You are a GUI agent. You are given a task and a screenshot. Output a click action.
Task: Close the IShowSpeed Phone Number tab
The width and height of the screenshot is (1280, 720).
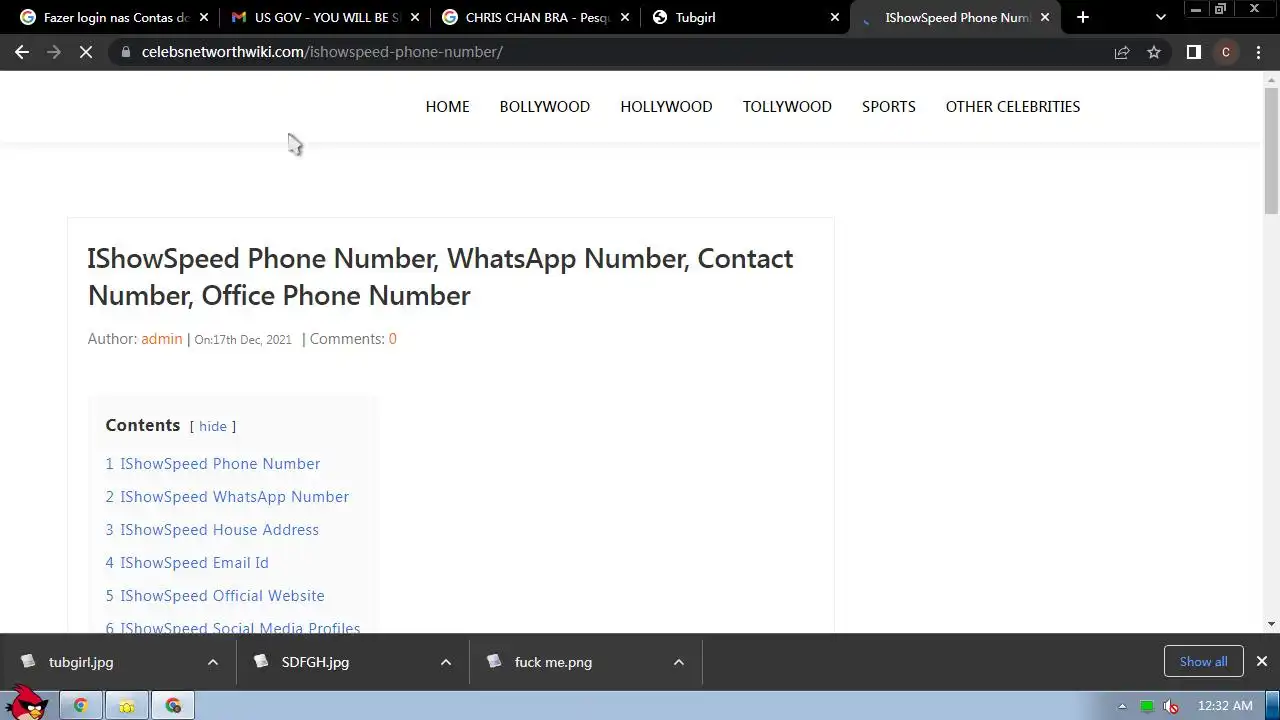tap(1045, 17)
